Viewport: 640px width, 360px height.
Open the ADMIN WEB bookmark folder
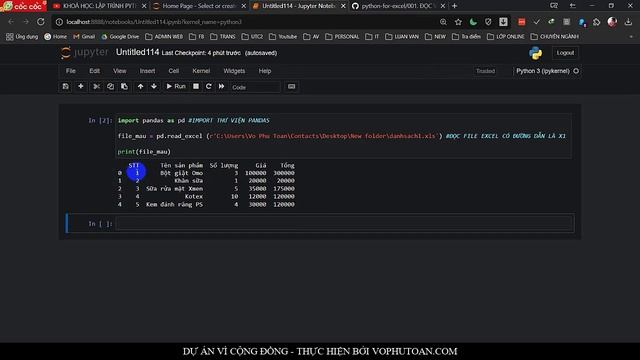tap(164, 37)
